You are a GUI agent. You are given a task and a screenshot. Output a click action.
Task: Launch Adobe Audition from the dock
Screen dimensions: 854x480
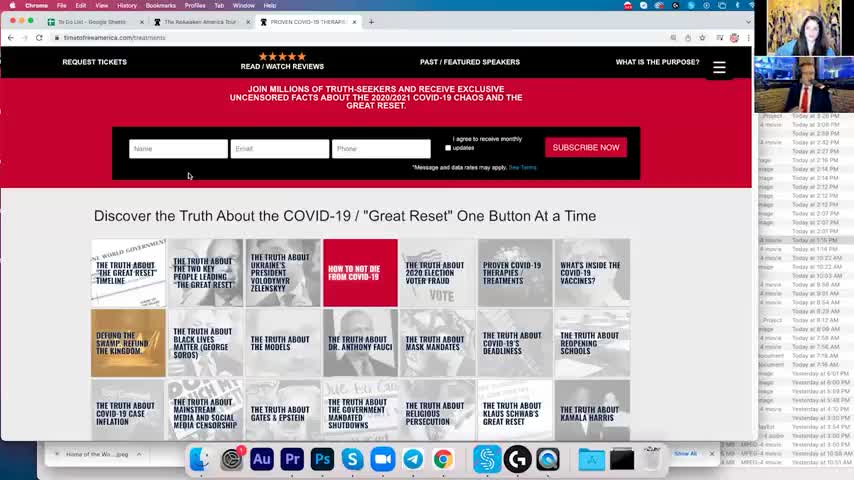click(x=262, y=459)
